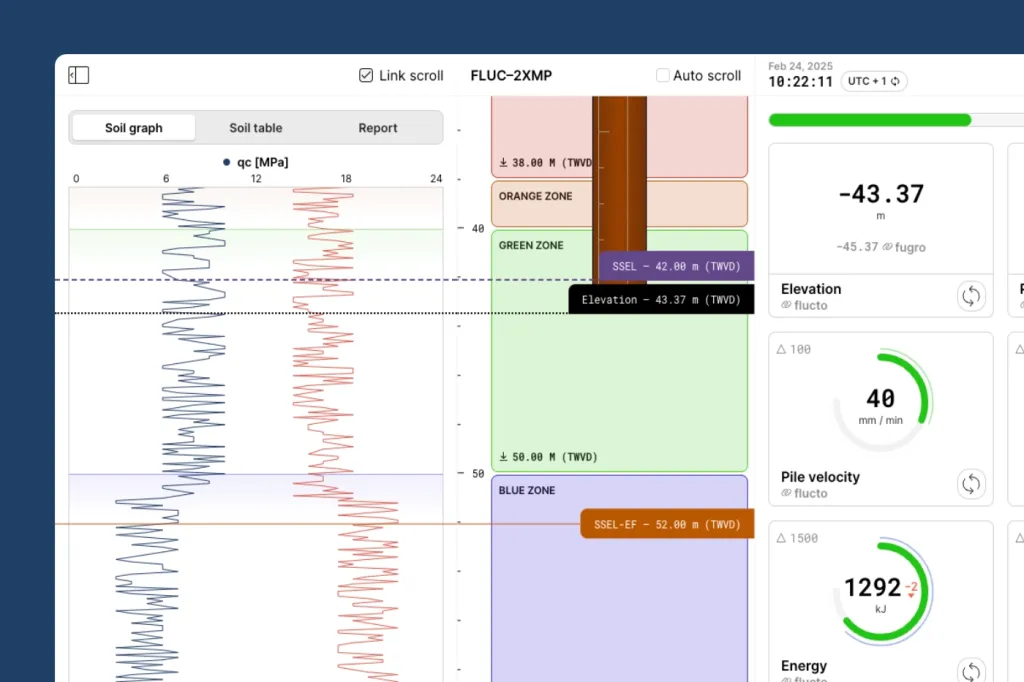
Task: Click refresh icon on Energy card
Action: 971,671
